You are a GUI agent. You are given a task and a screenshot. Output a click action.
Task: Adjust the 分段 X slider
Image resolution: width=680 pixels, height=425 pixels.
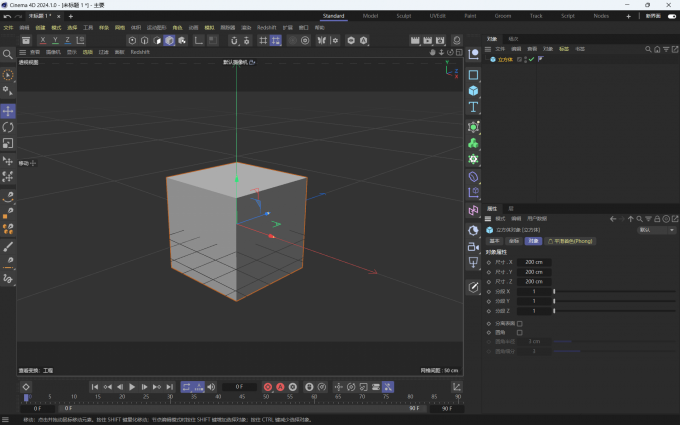click(615, 292)
